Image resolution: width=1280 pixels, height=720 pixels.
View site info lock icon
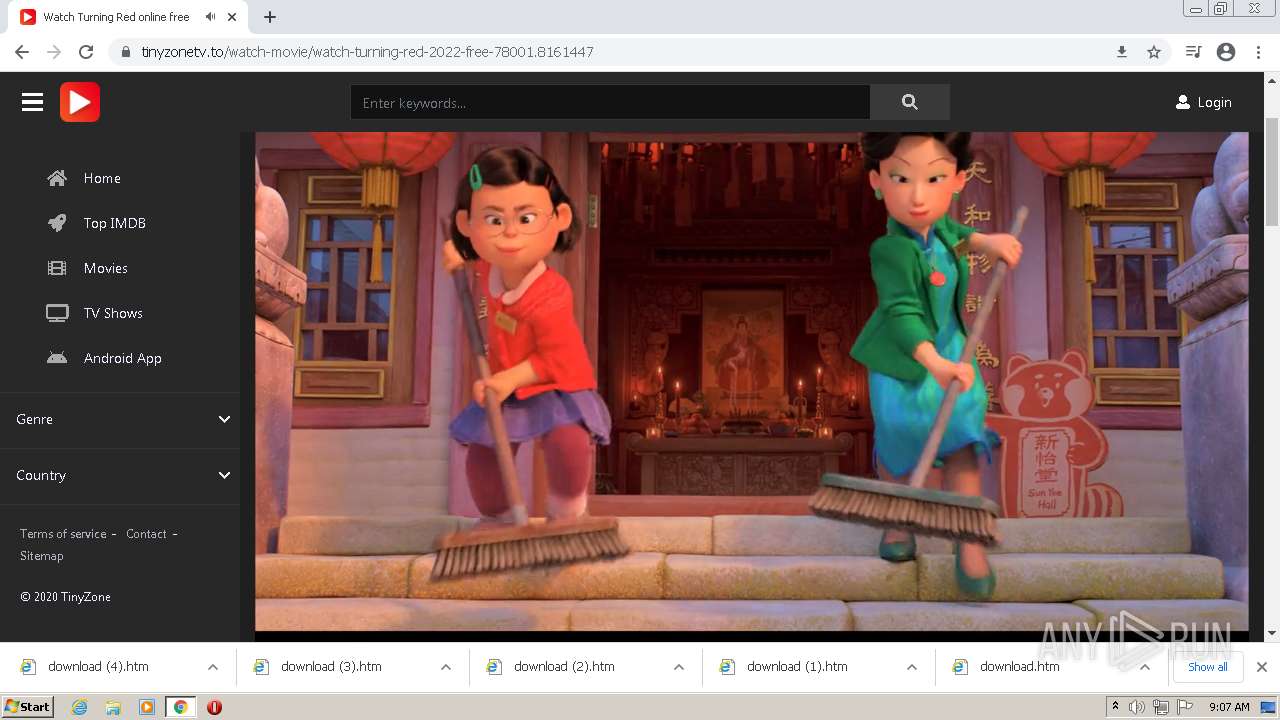(126, 52)
